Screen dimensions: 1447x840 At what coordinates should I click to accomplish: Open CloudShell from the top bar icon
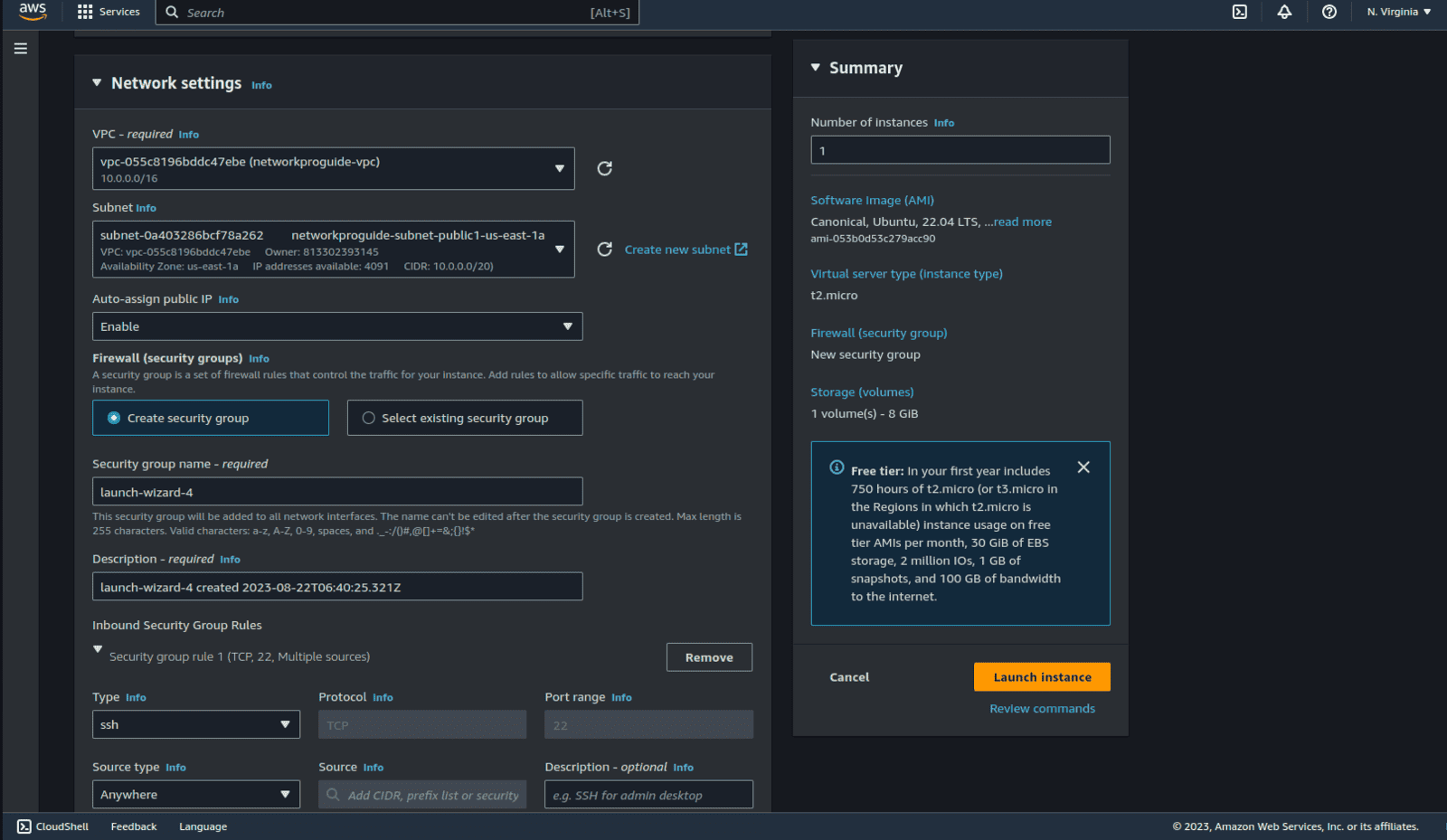(x=1240, y=12)
